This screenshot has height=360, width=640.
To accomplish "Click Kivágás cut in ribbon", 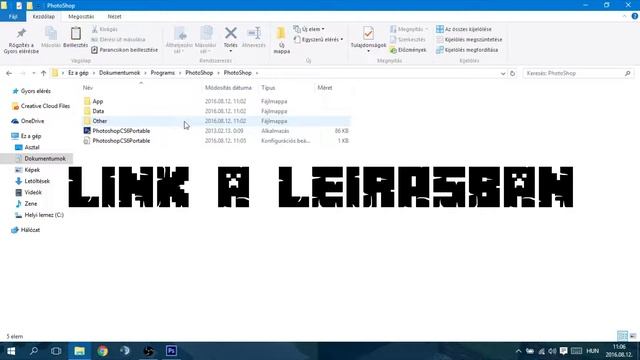I will coord(104,29).
